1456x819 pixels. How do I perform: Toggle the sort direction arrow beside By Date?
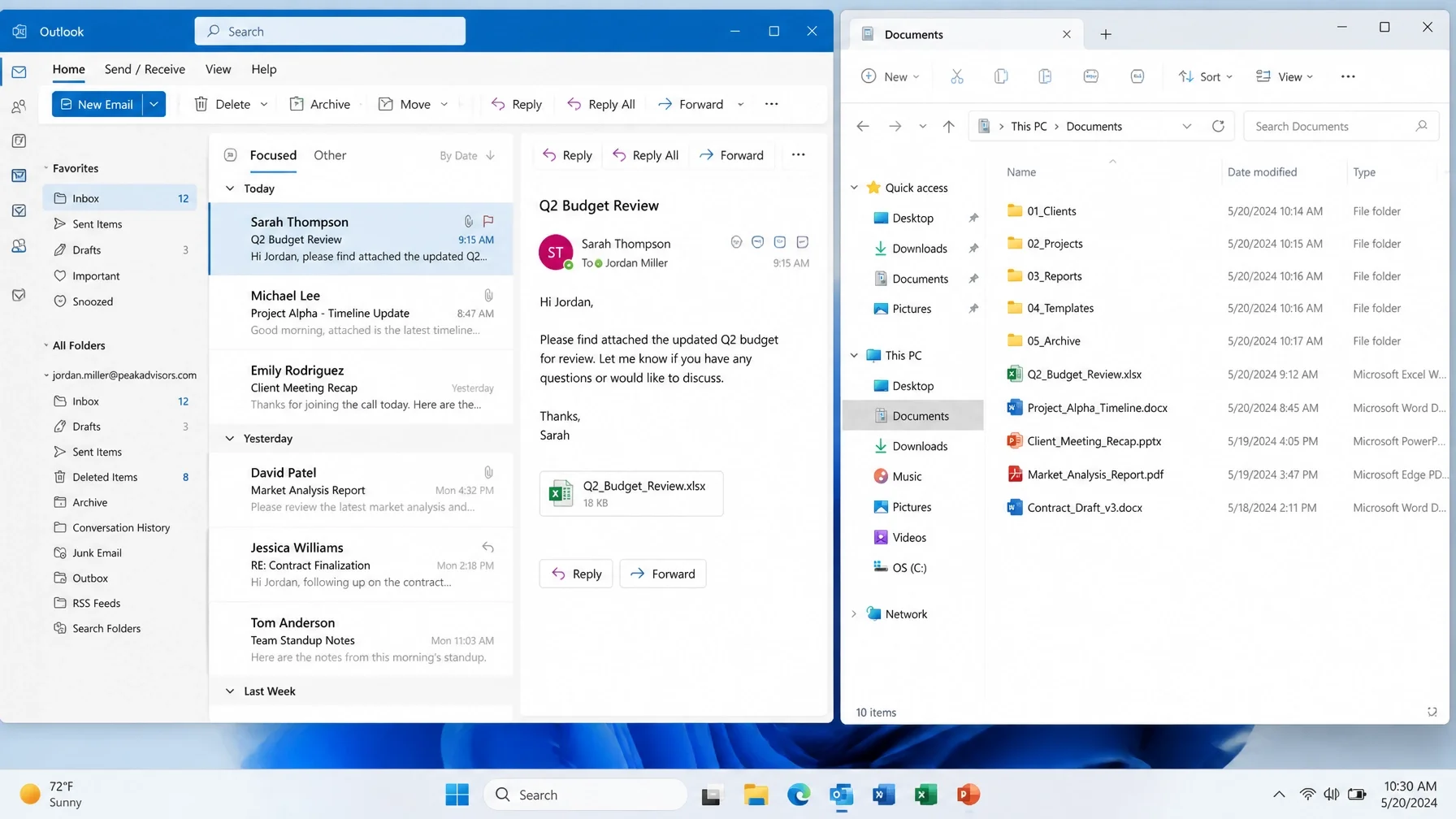click(x=490, y=155)
